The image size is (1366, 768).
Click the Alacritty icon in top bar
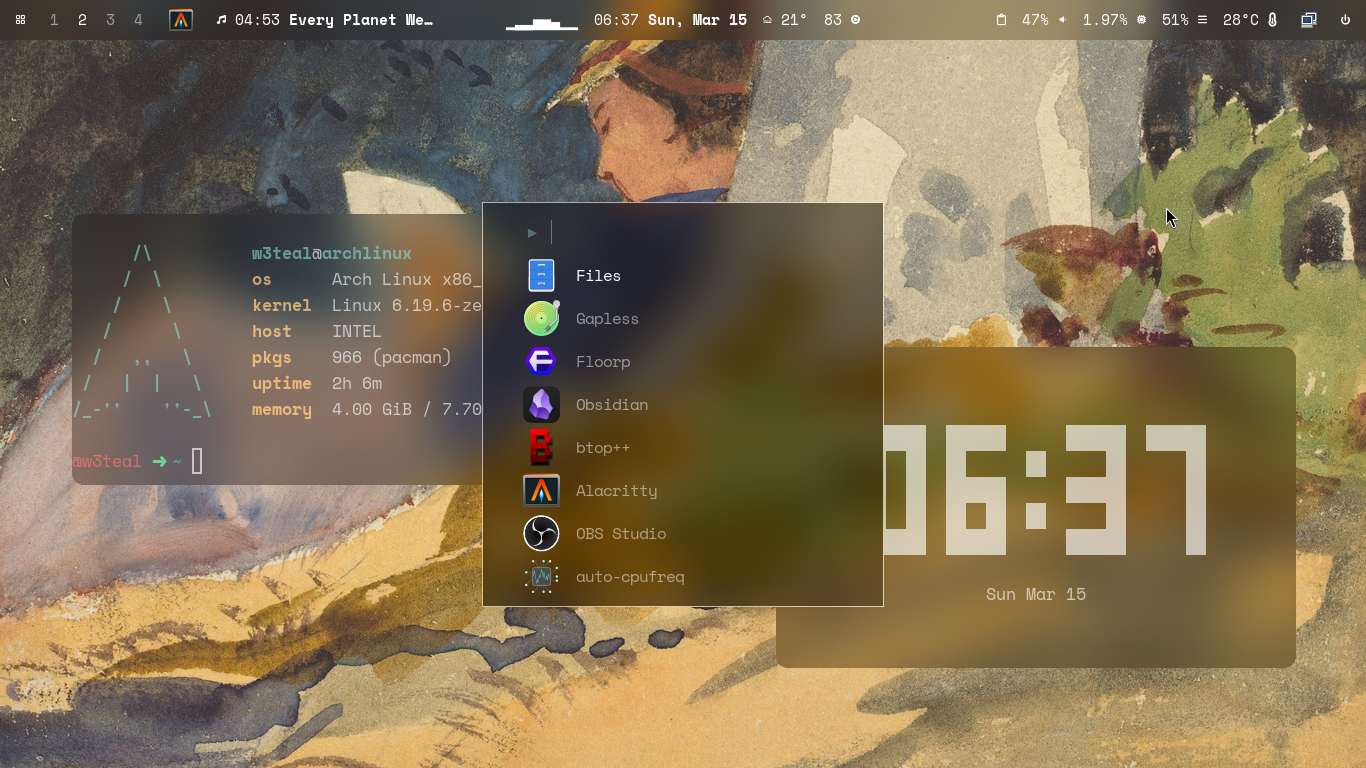coord(181,20)
